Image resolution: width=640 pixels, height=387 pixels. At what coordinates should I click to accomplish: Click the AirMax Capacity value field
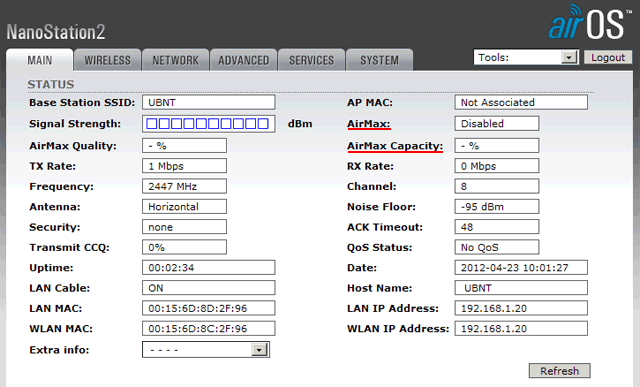point(497,146)
